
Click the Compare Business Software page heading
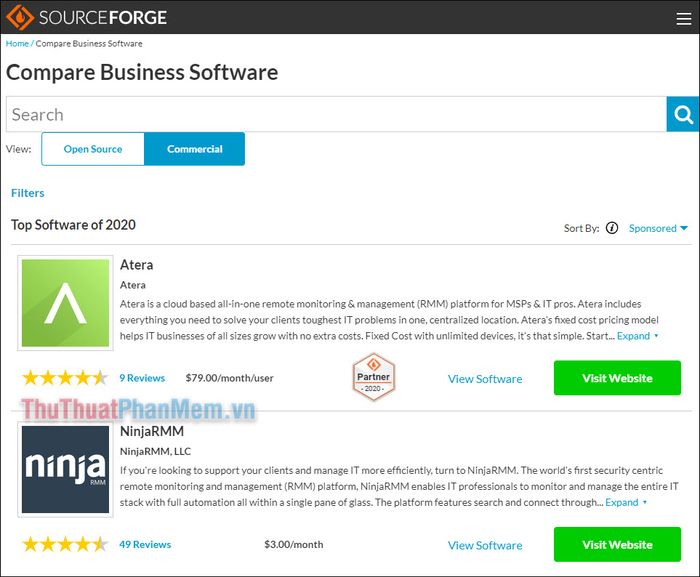142,72
